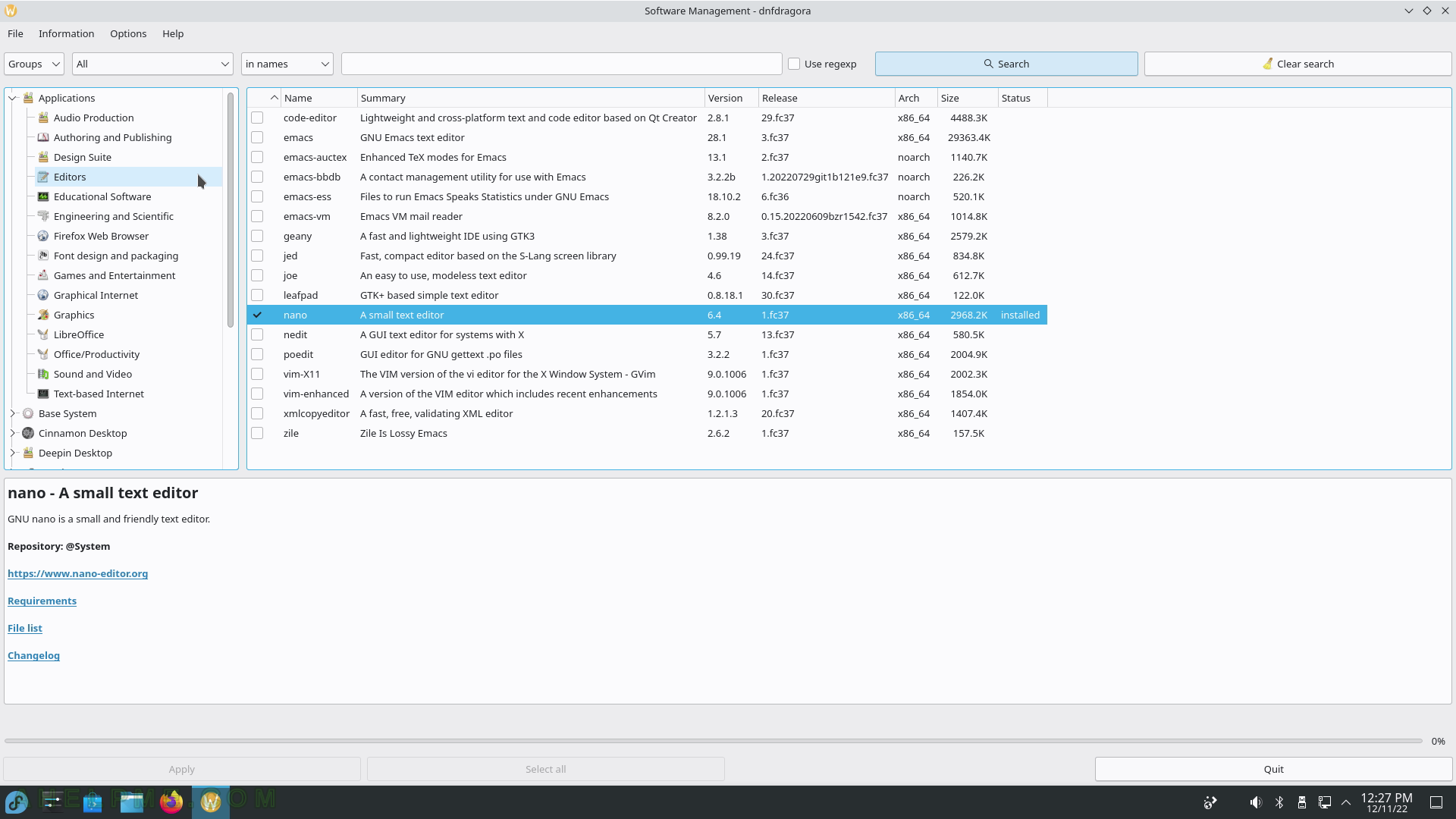
Task: Tick the checkbox for zile package
Action: coord(257,433)
